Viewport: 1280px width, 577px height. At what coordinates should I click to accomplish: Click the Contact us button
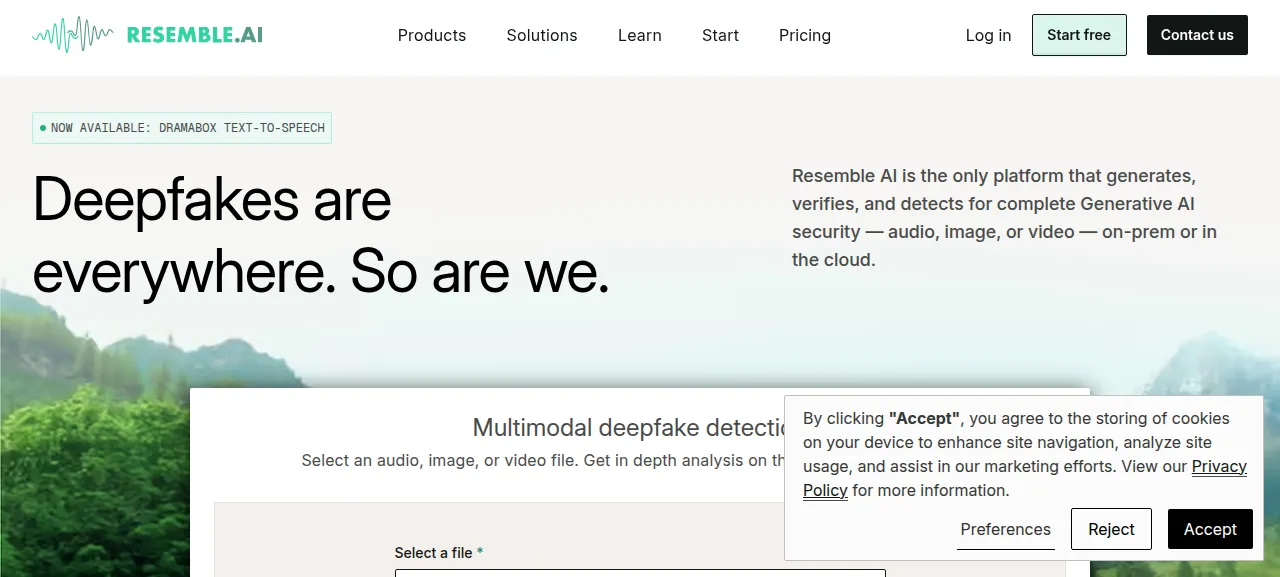1197,35
